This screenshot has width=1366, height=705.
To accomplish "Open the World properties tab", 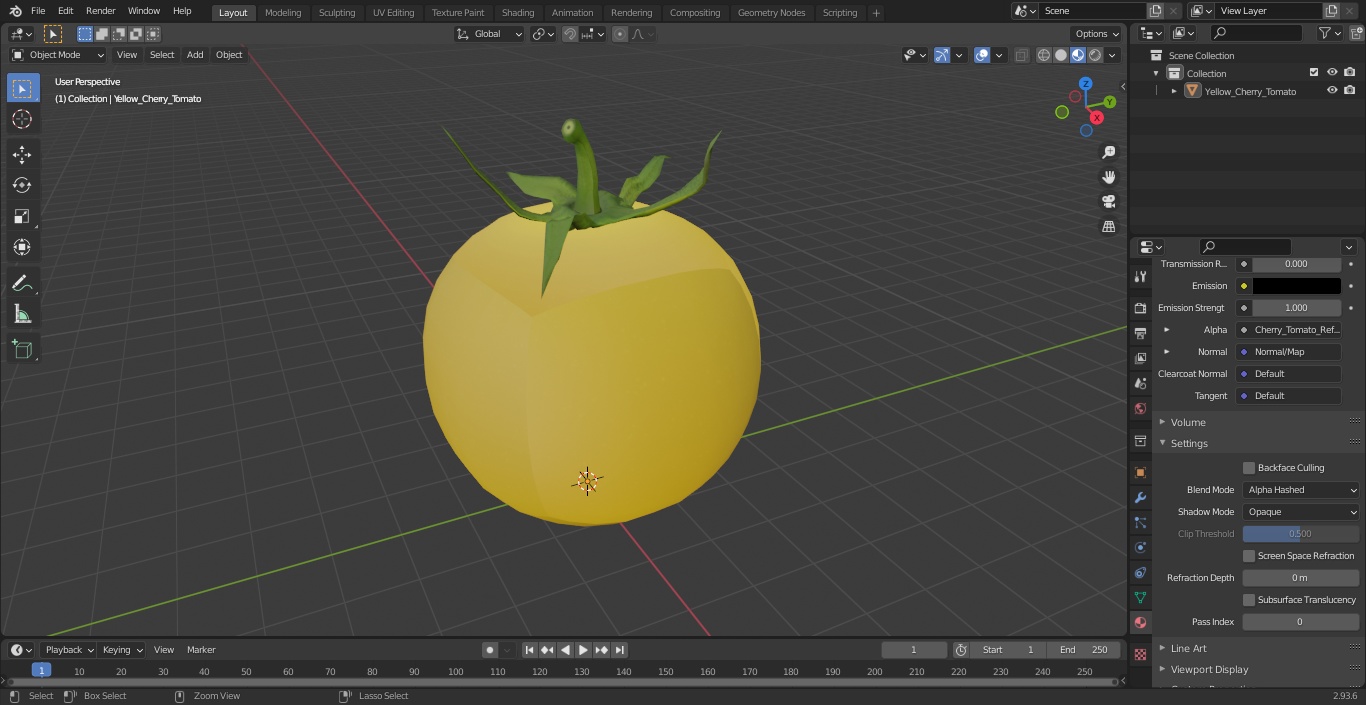I will coord(1140,408).
